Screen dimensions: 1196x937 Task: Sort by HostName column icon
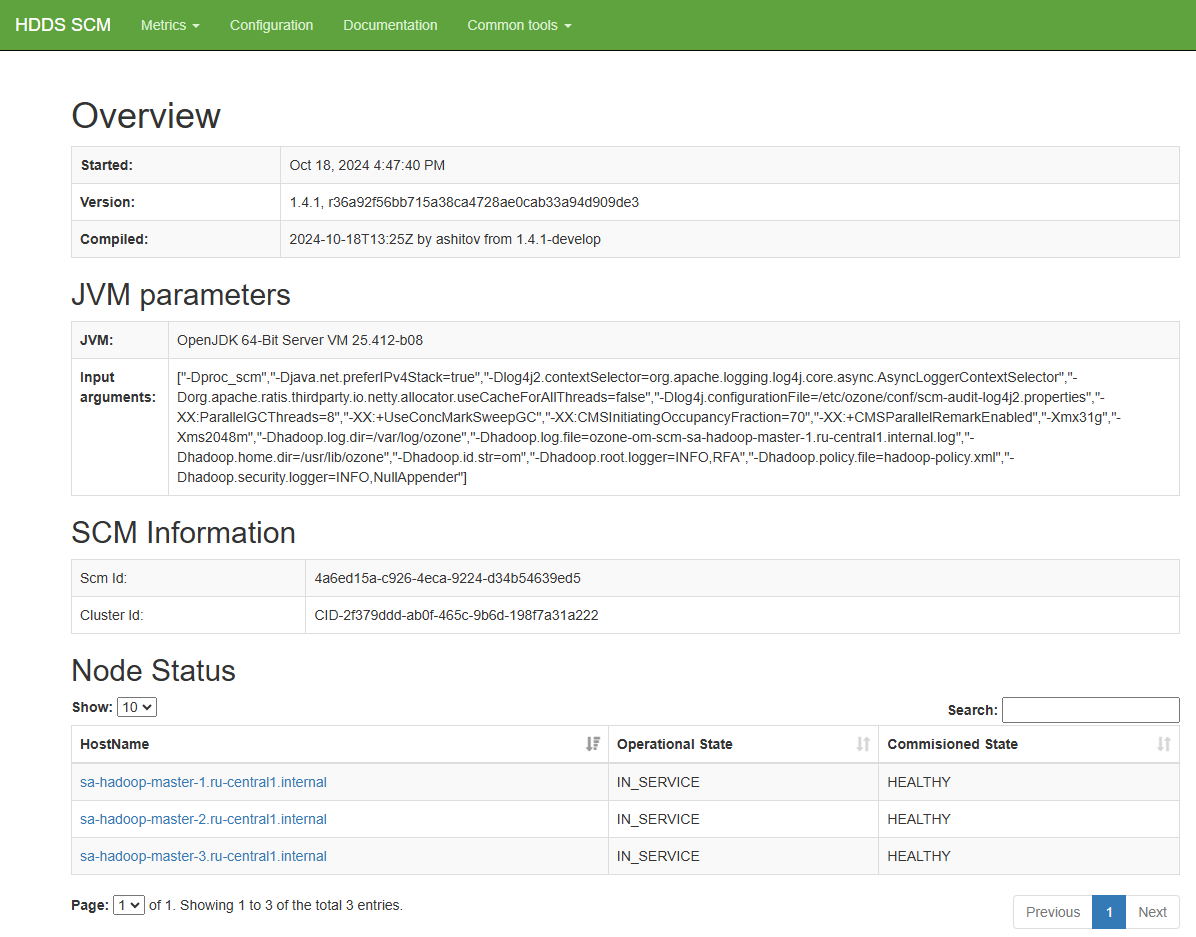[x=593, y=744]
